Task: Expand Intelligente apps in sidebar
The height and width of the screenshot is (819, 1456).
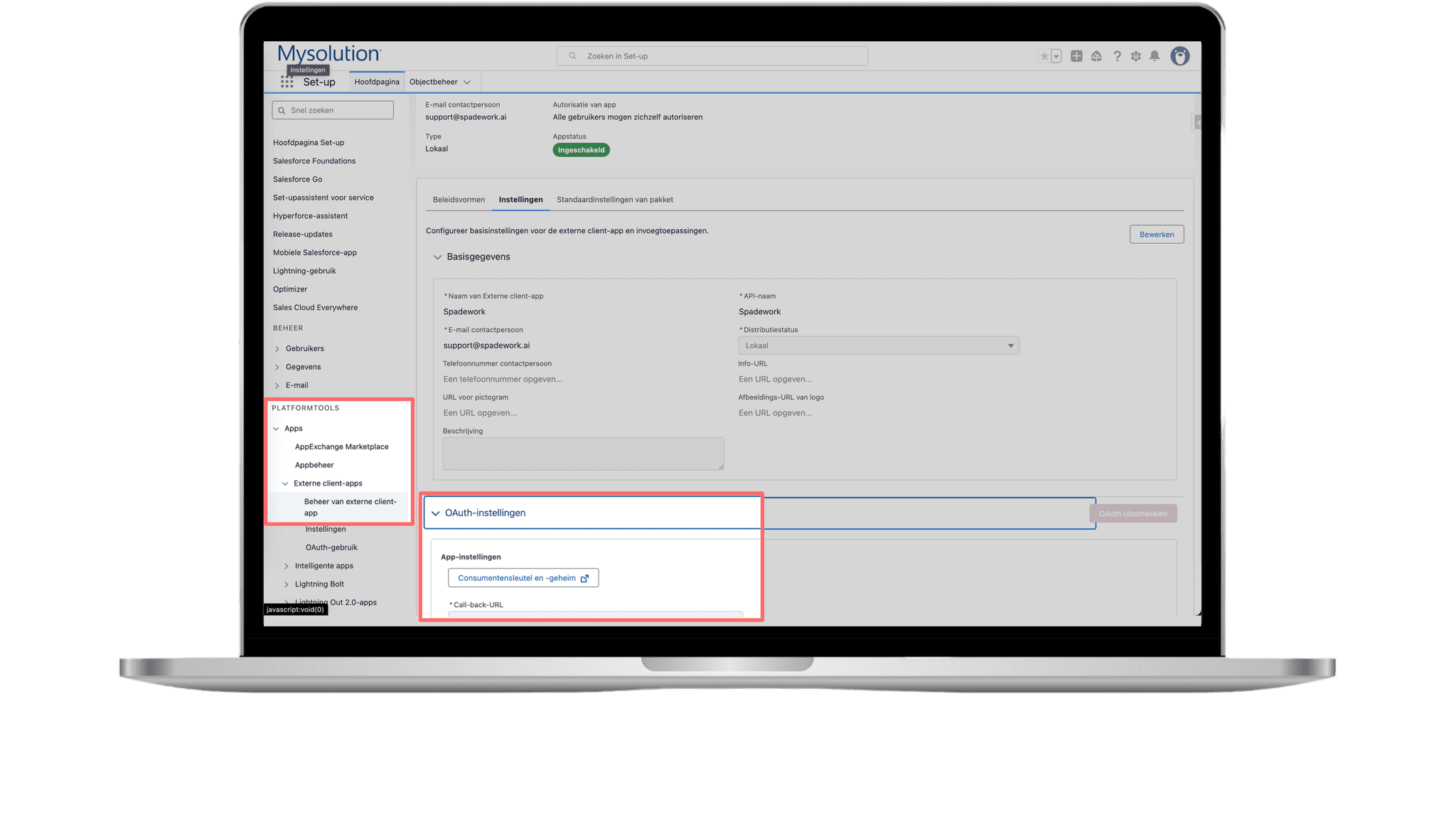Action: (x=287, y=567)
